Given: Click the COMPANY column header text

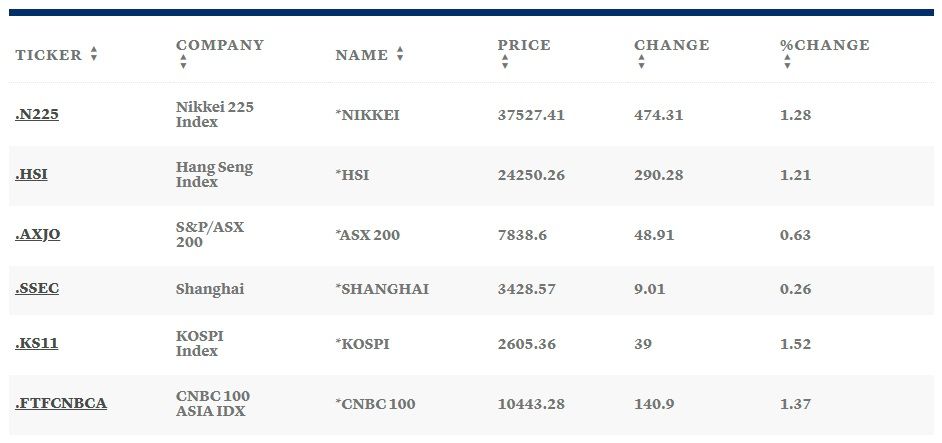Looking at the screenshot, I should point(220,45).
